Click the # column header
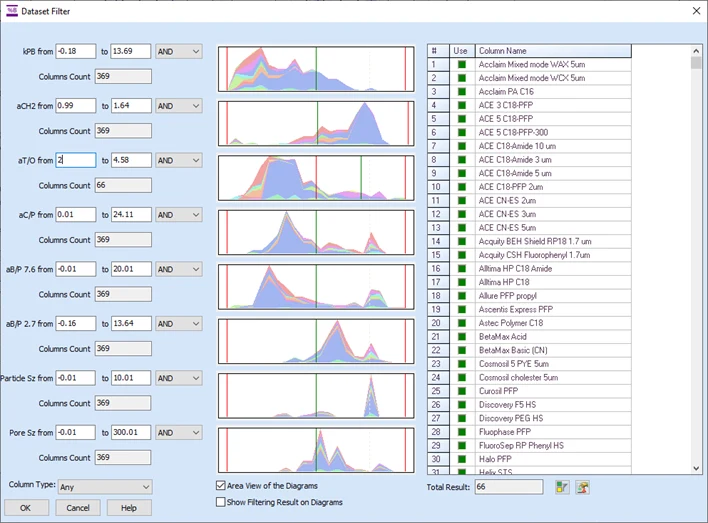This screenshot has height=523, width=708. (x=438, y=51)
